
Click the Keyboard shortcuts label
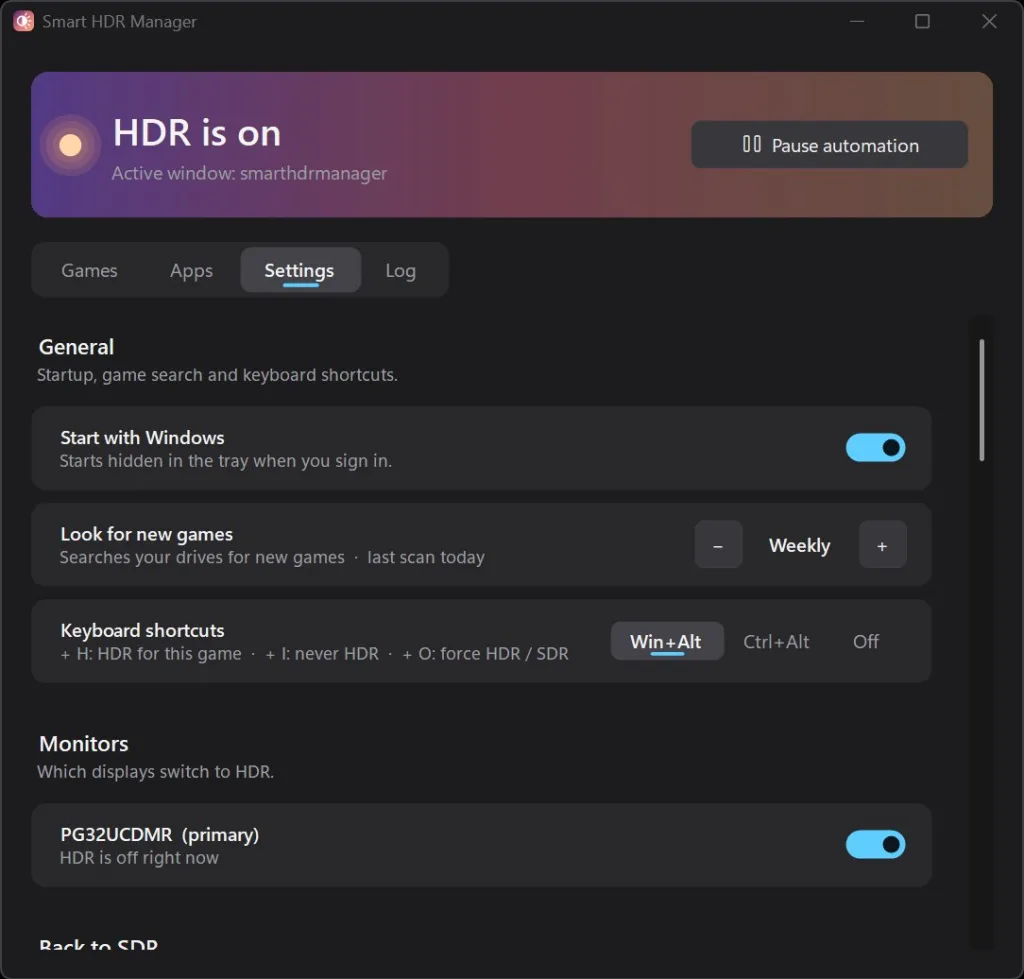(x=142, y=630)
